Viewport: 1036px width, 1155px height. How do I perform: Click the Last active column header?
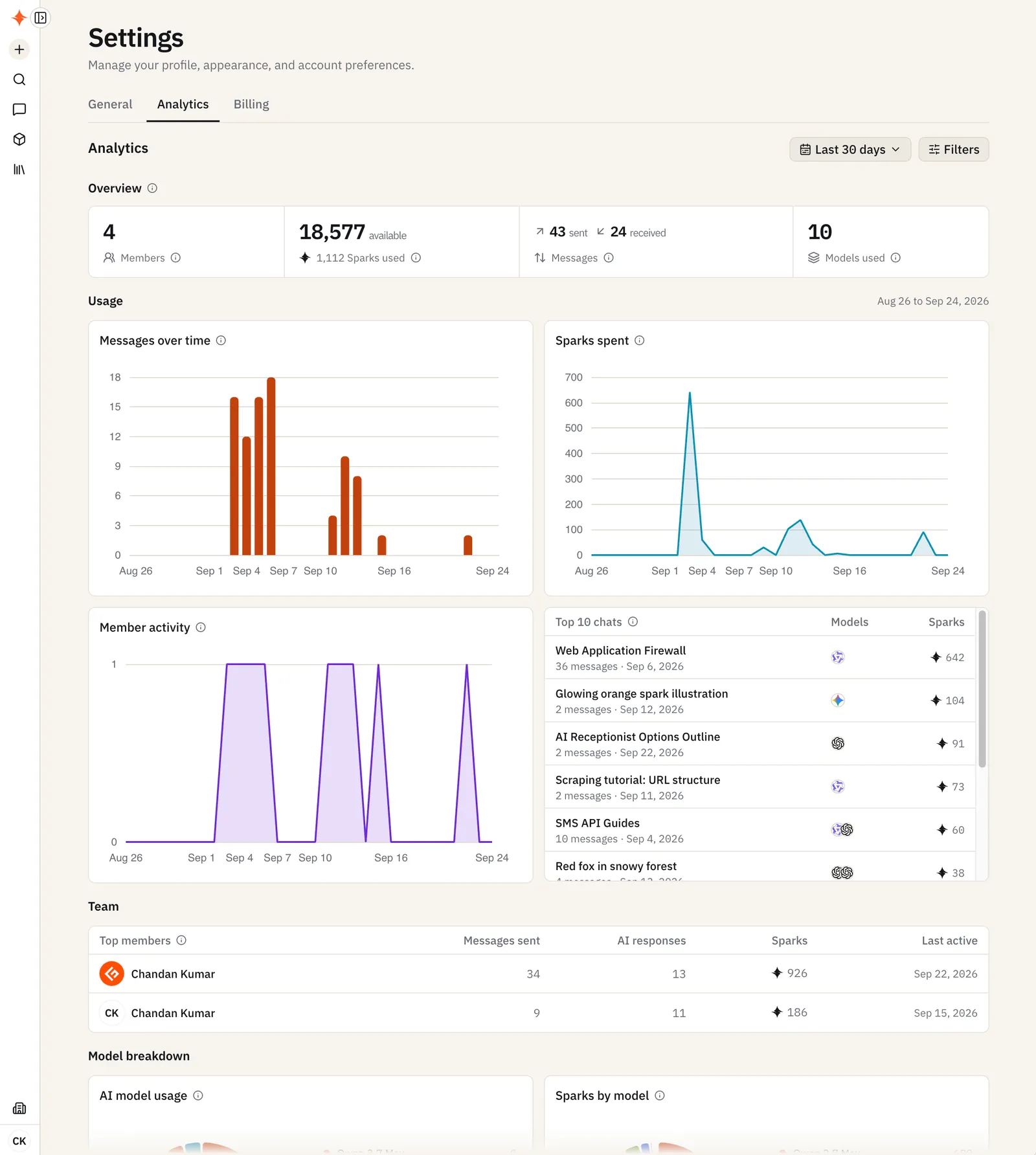949,940
